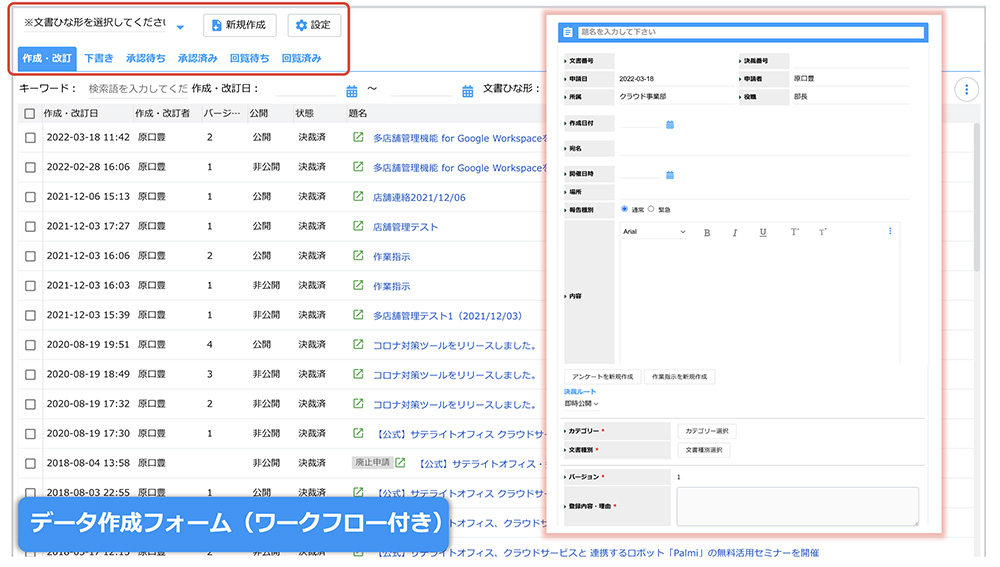
Task: Sort by the 作成・改訂日 column header
Action: pyautogui.click(x=71, y=114)
